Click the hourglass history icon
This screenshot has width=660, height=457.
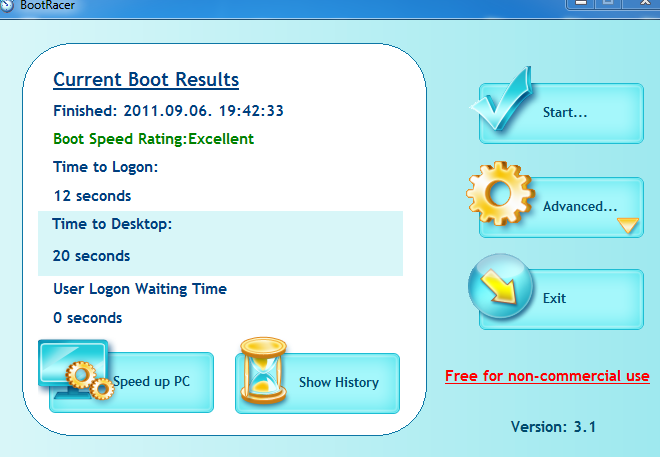(x=263, y=370)
